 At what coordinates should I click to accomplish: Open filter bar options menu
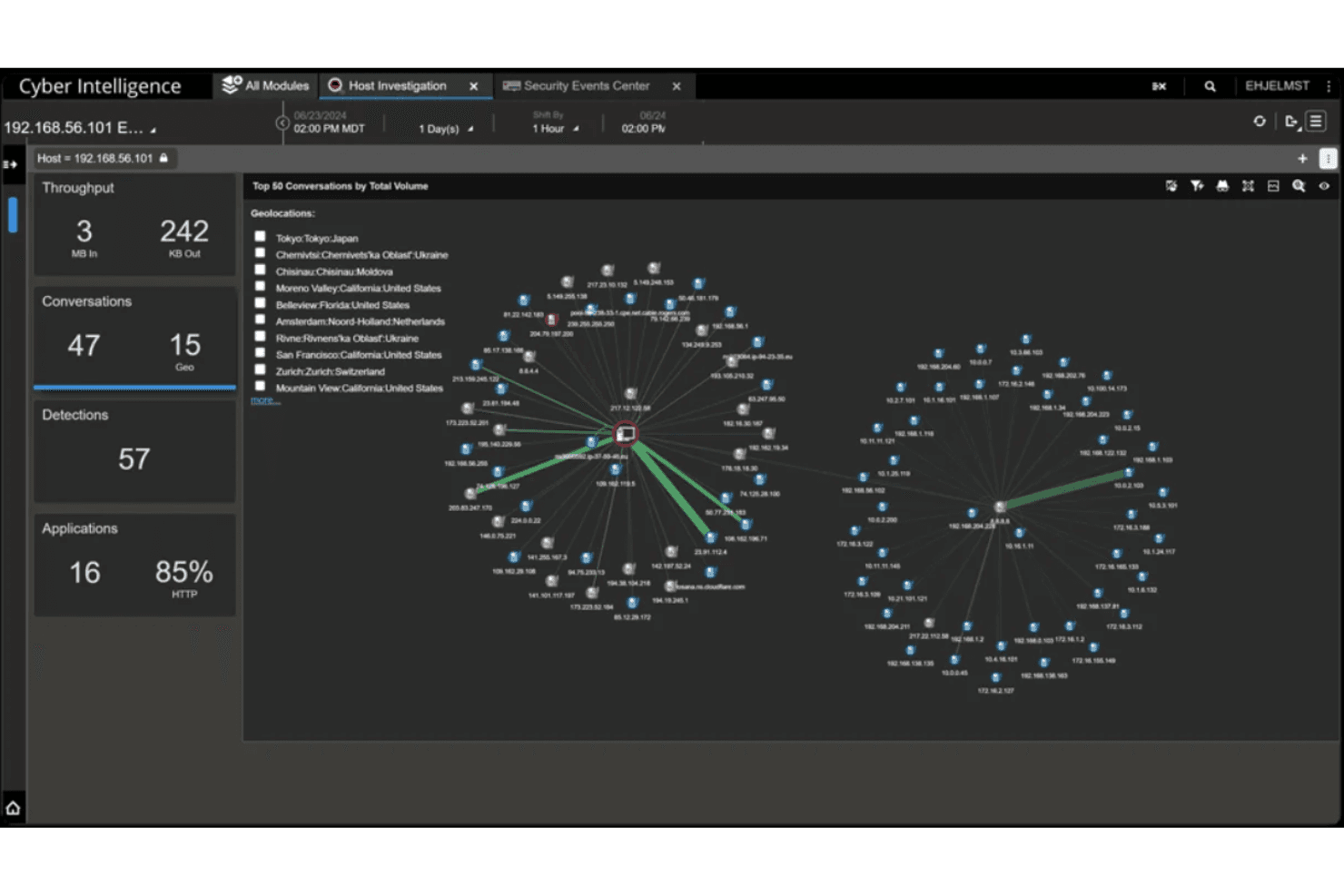click(x=1328, y=158)
